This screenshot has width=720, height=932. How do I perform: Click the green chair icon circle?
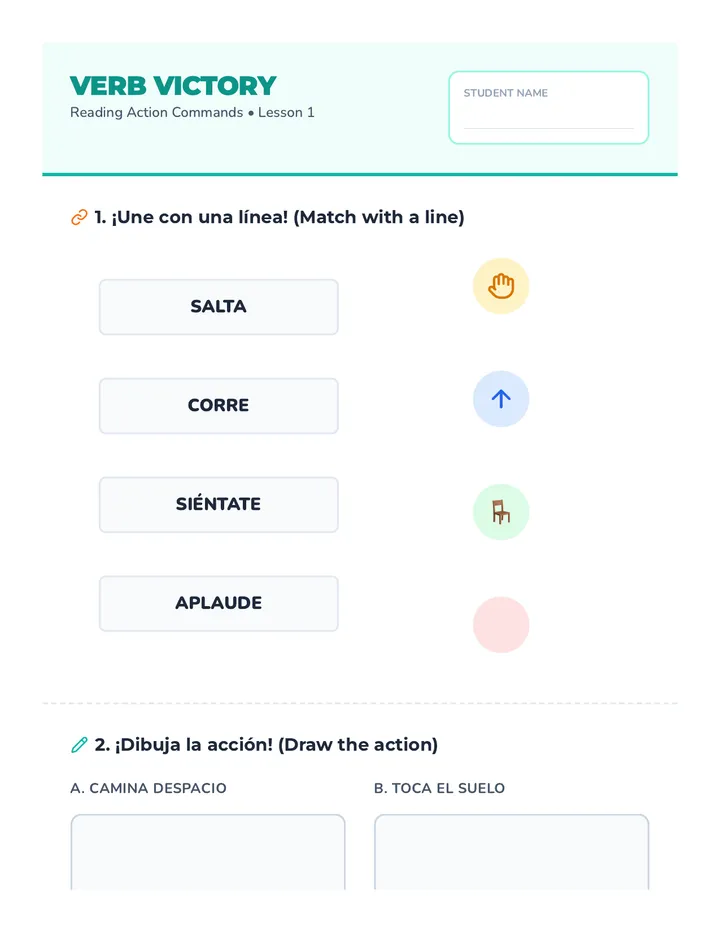501,512
